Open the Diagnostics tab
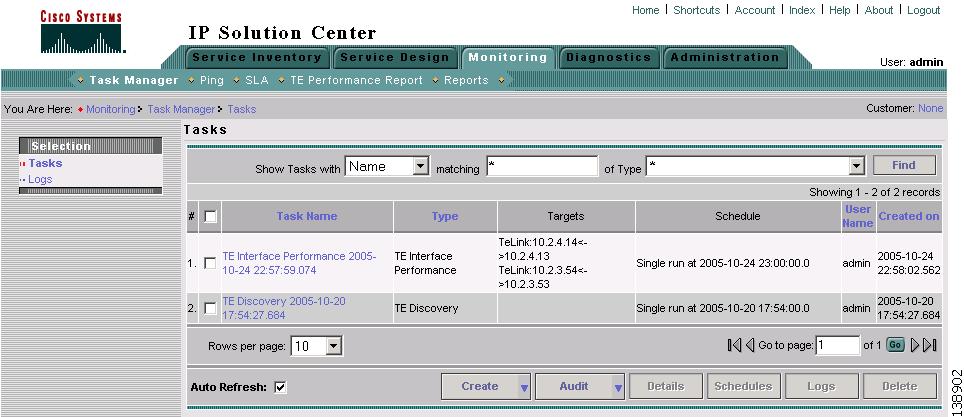 608,58
